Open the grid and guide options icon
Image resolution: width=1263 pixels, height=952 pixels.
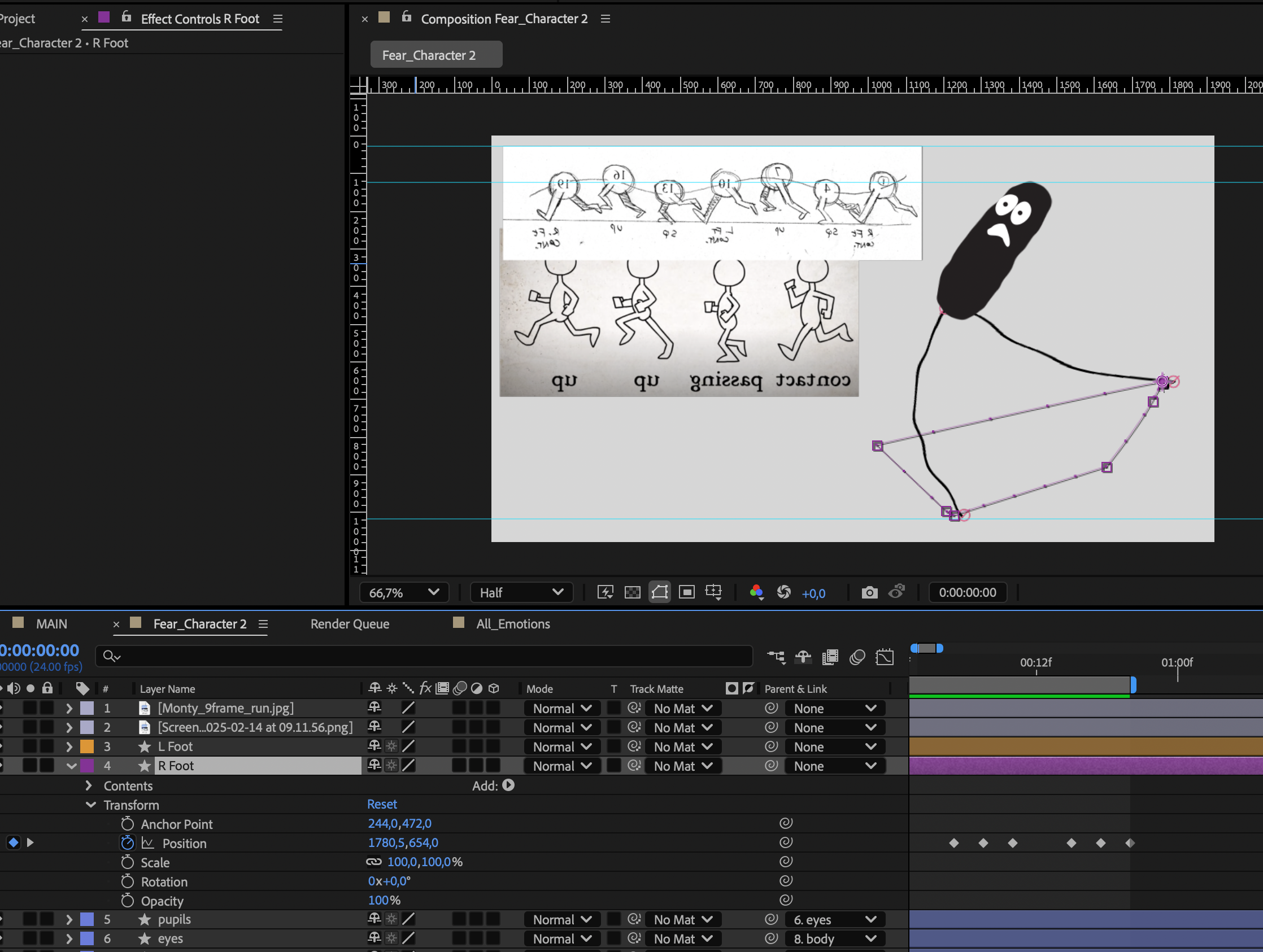coord(714,592)
